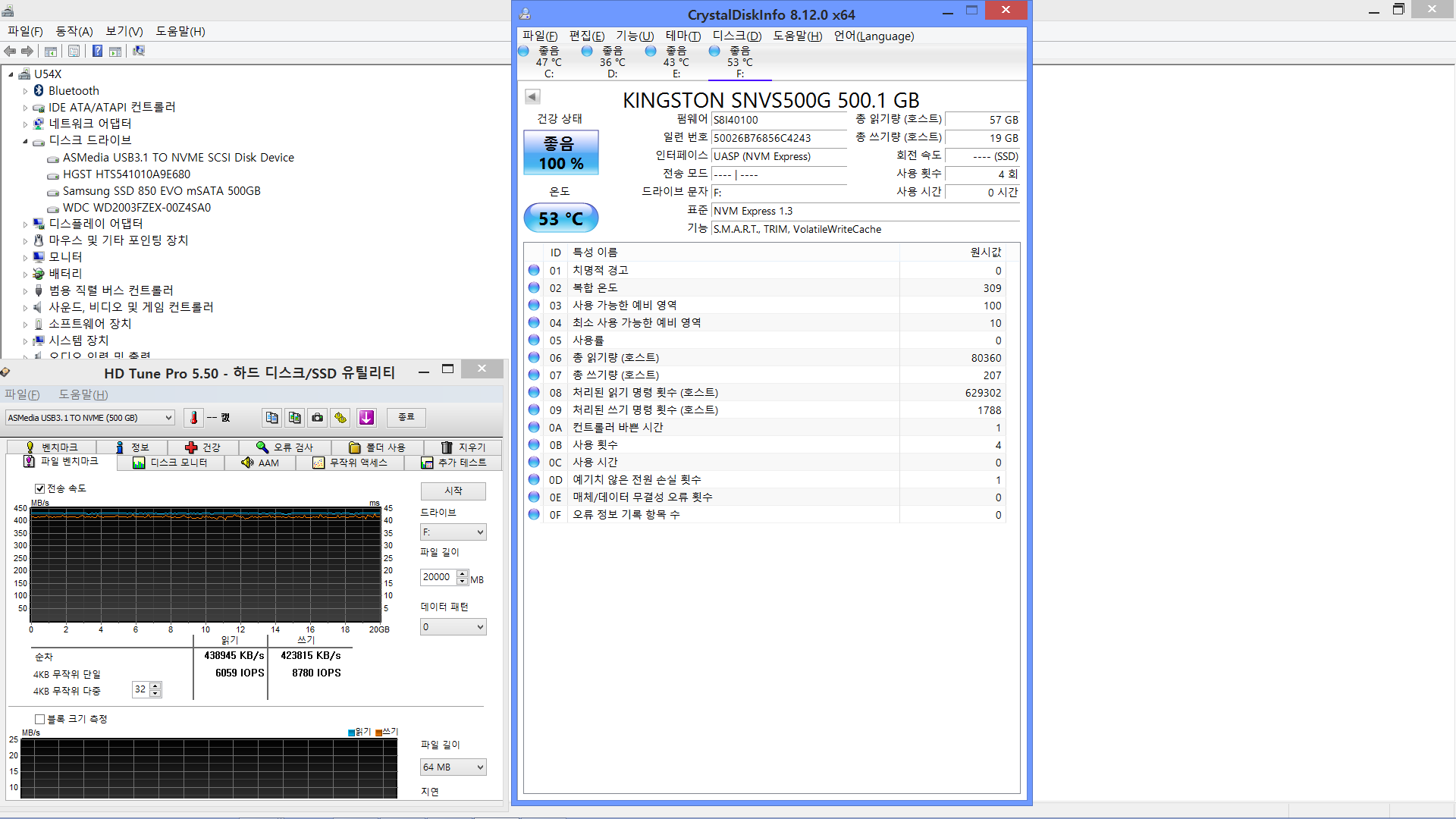Enable the 블록 크기 측정 checkbox
This screenshot has width=1456, height=819.
[x=39, y=719]
